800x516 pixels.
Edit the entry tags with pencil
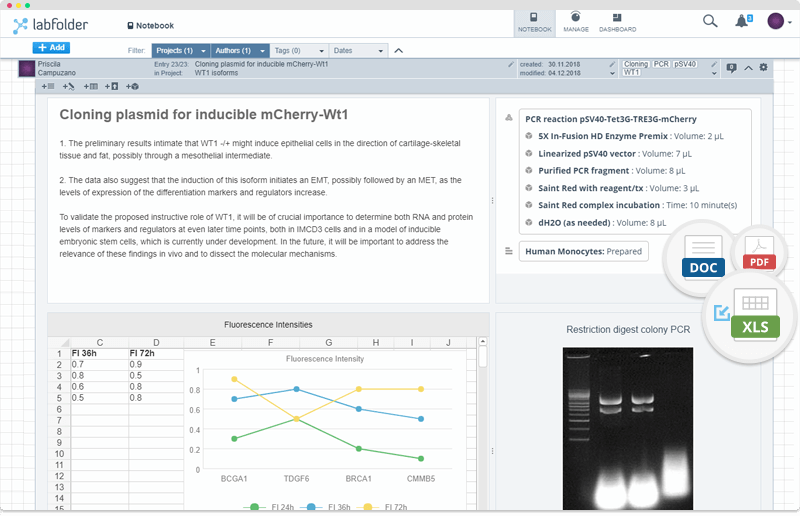(714, 64)
